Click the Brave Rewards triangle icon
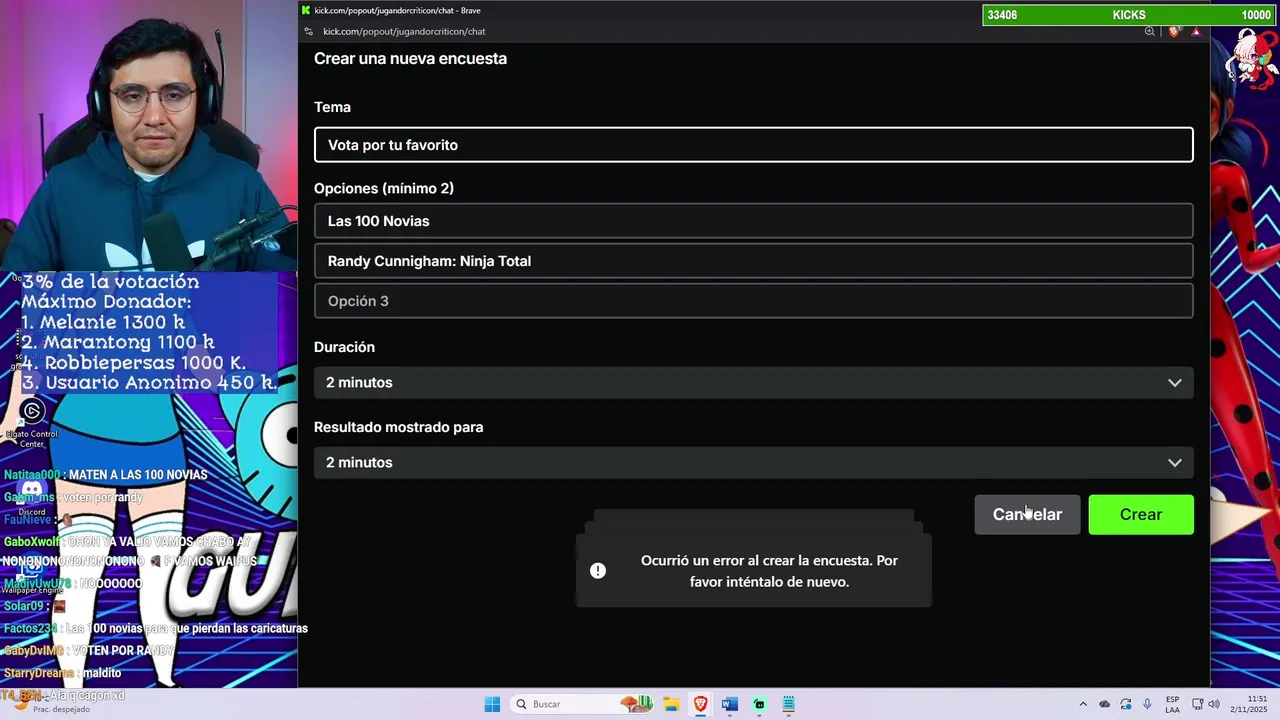Screen dimensions: 1280x720 pyautogui.click(x=1195, y=31)
